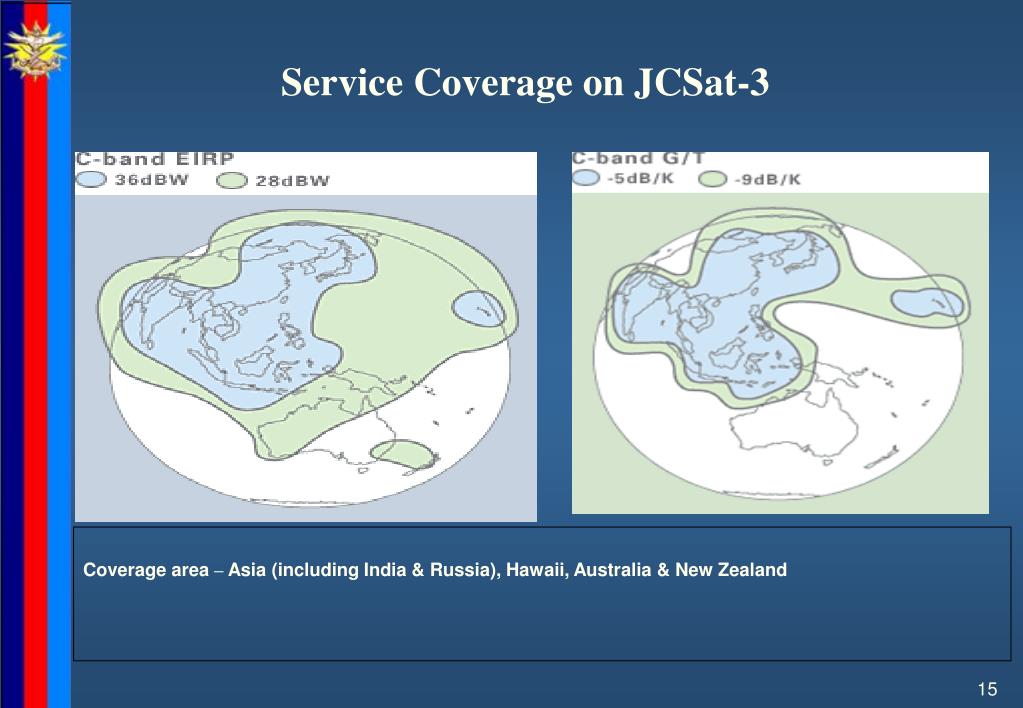Click the C-band EIRP coverage map
The width and height of the screenshot is (1023, 708).
tap(306, 358)
